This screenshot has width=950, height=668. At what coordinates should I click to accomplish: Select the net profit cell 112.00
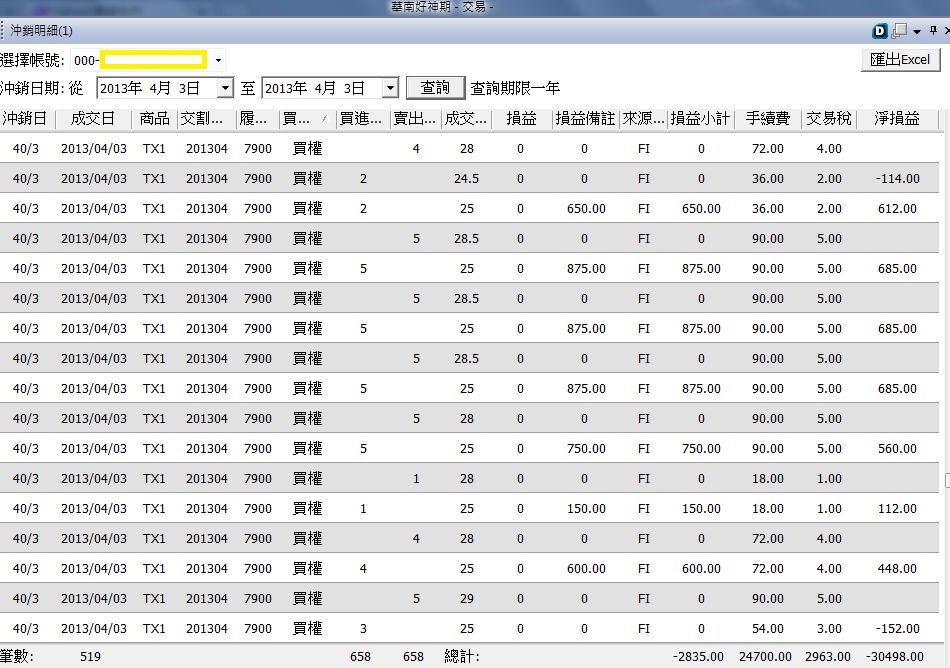897,509
